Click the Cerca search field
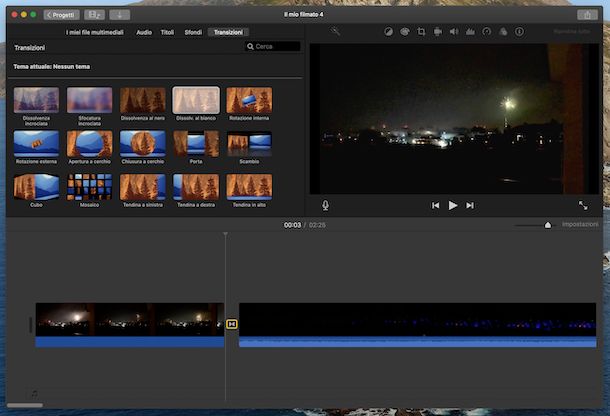Screen dimensions: 610x416 (x=273, y=46)
